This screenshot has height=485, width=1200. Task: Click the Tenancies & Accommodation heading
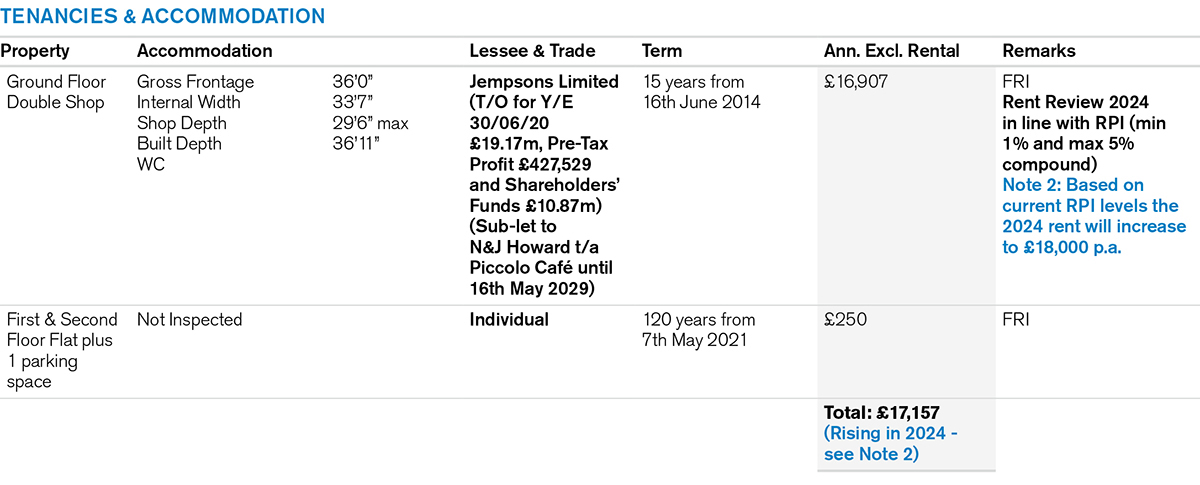click(163, 17)
